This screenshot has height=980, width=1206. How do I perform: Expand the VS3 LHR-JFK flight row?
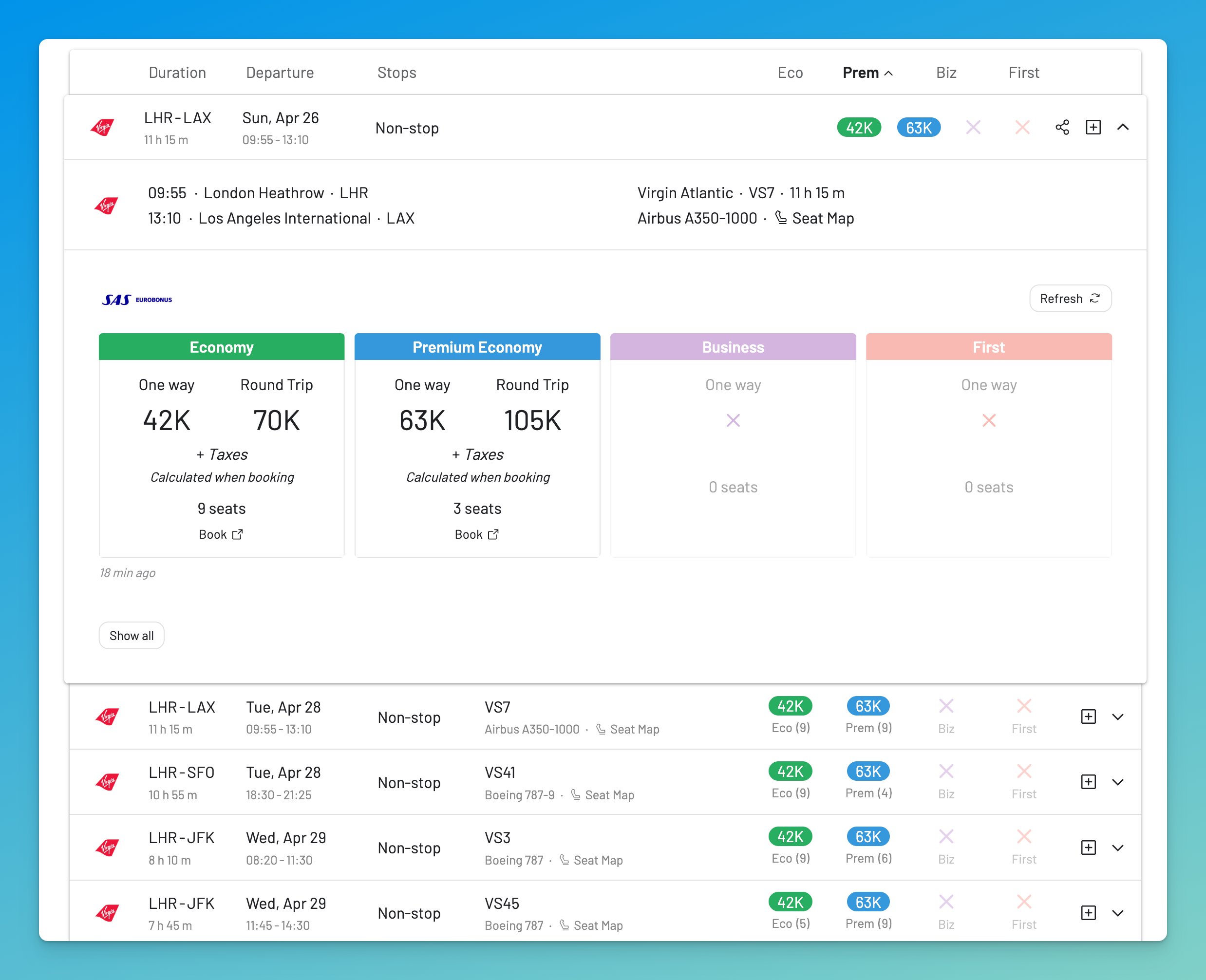pyautogui.click(x=1117, y=848)
